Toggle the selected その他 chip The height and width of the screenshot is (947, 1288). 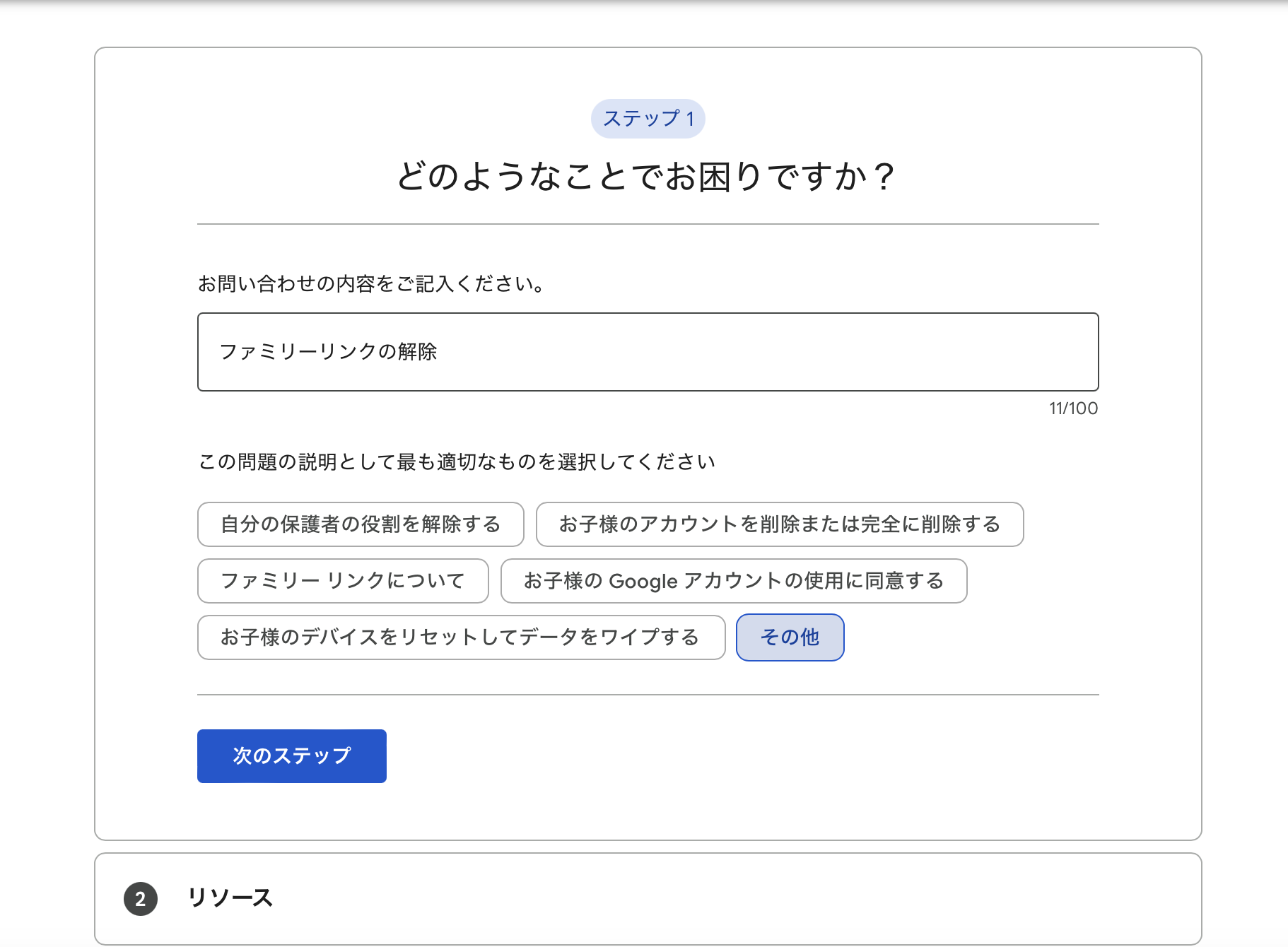(x=790, y=637)
